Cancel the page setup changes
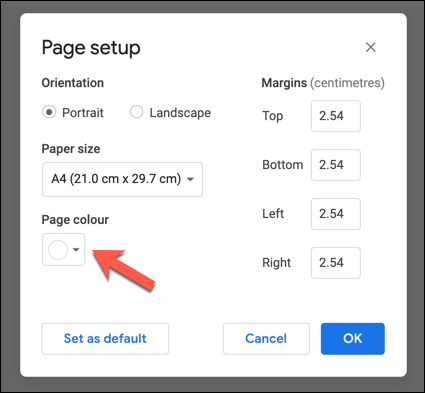Screen dimensions: 425x393 pos(266,339)
